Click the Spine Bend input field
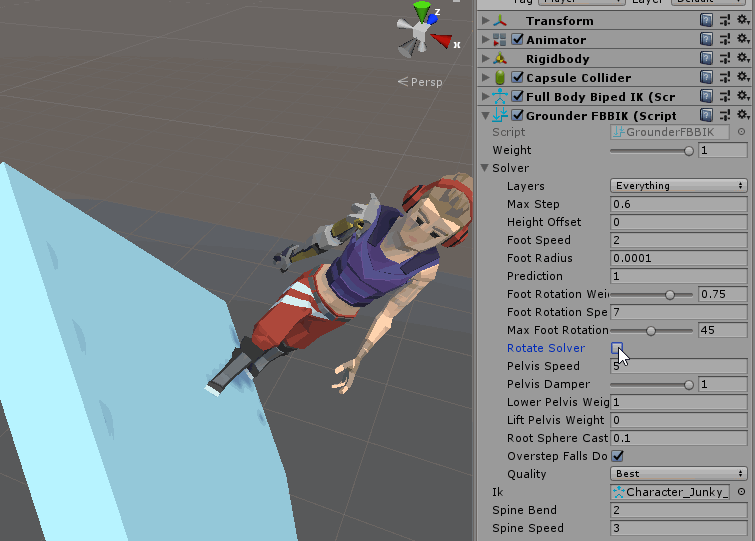 click(x=678, y=510)
